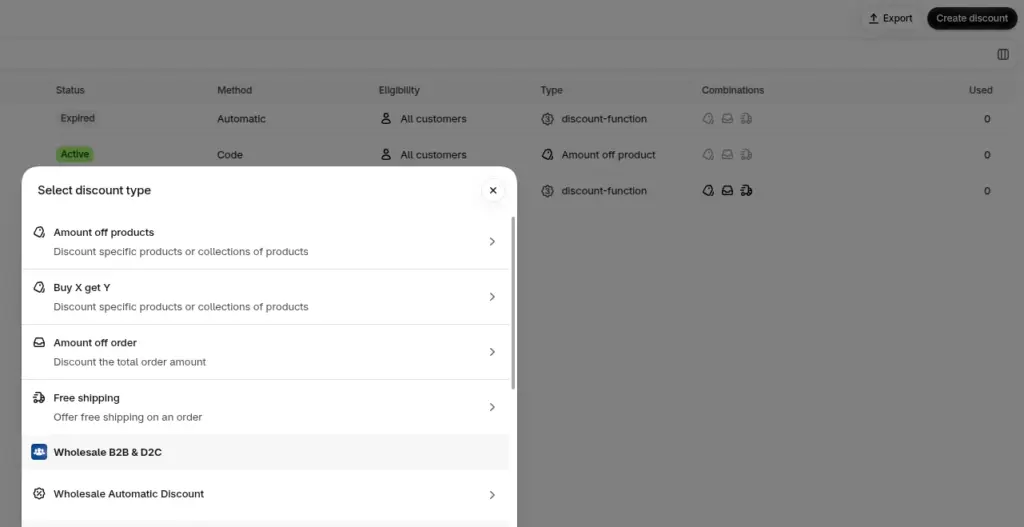Click order combination icon in Expired row
This screenshot has width=1024, height=527.
tap(727, 119)
